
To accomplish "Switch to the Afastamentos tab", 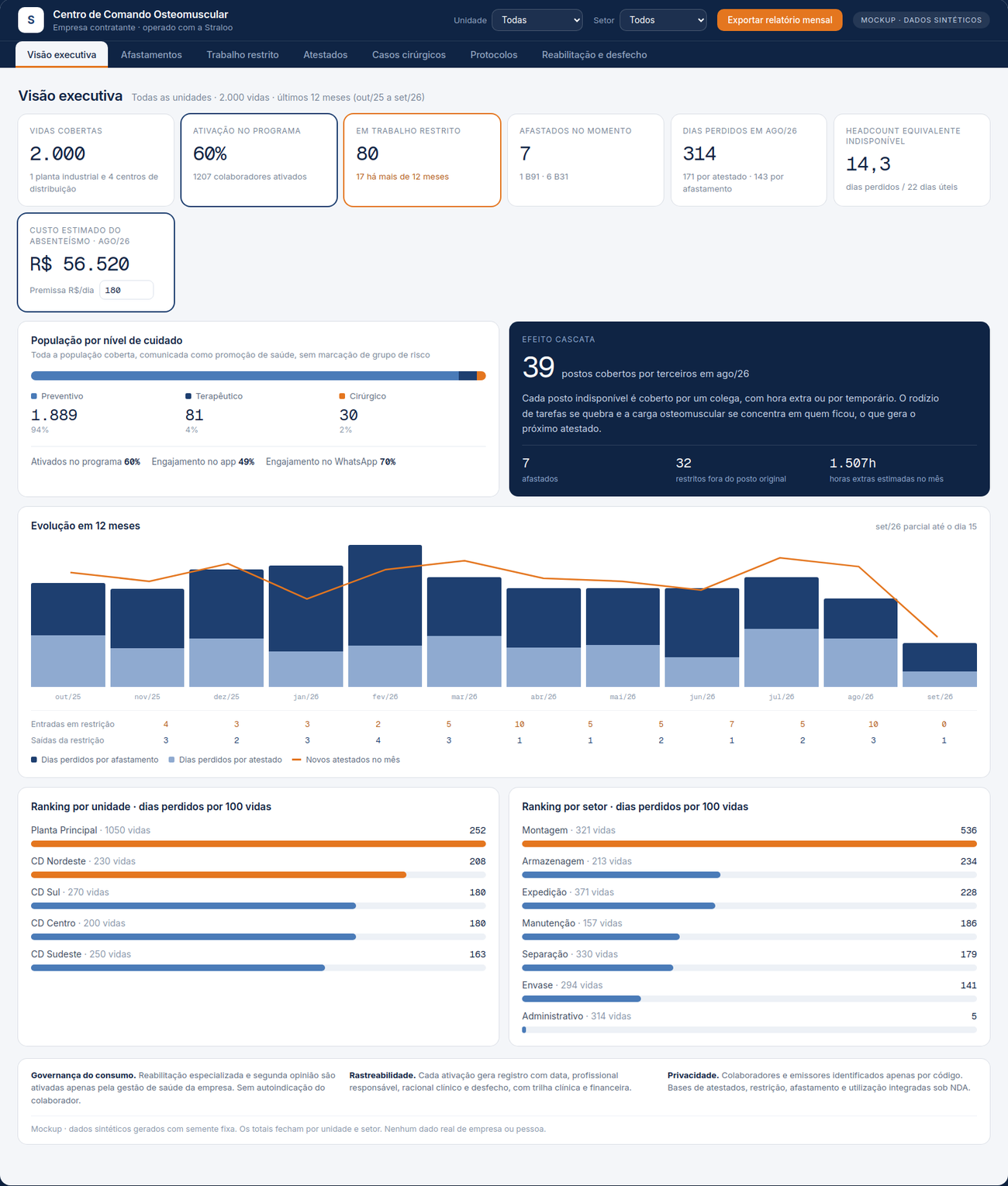I will (151, 55).
